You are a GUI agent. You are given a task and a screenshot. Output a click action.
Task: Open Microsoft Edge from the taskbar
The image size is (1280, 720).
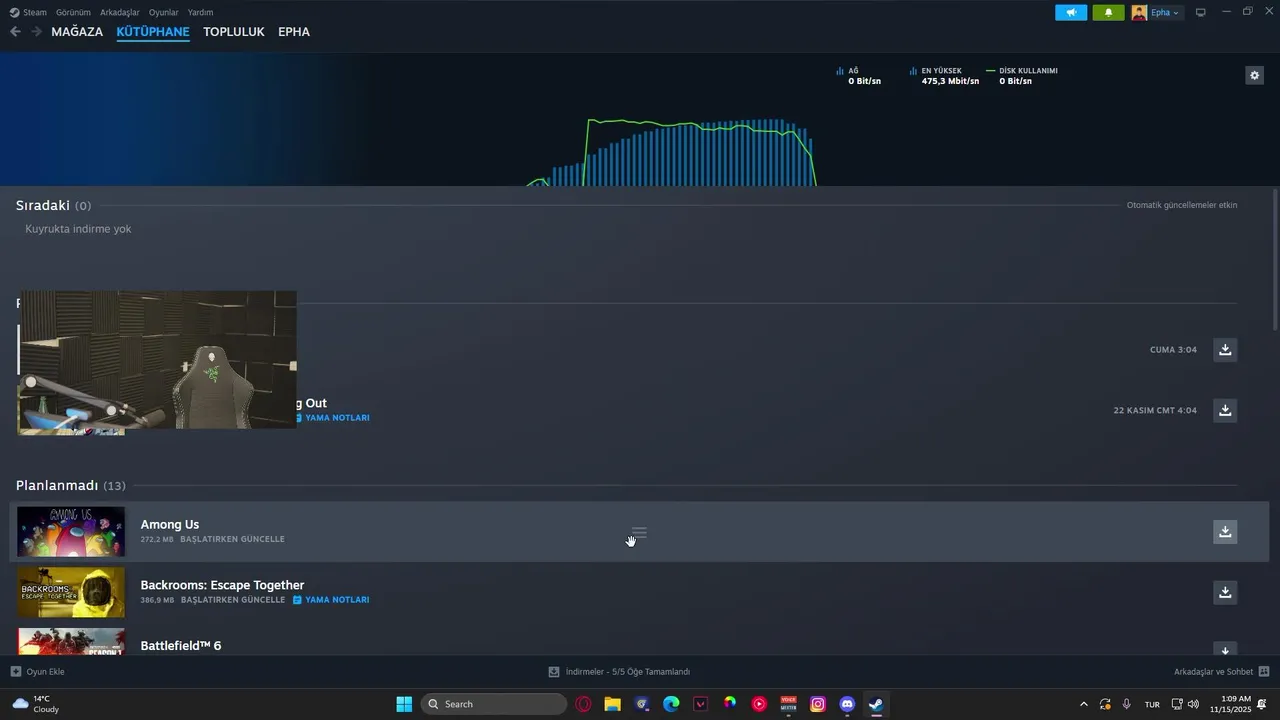(x=671, y=704)
